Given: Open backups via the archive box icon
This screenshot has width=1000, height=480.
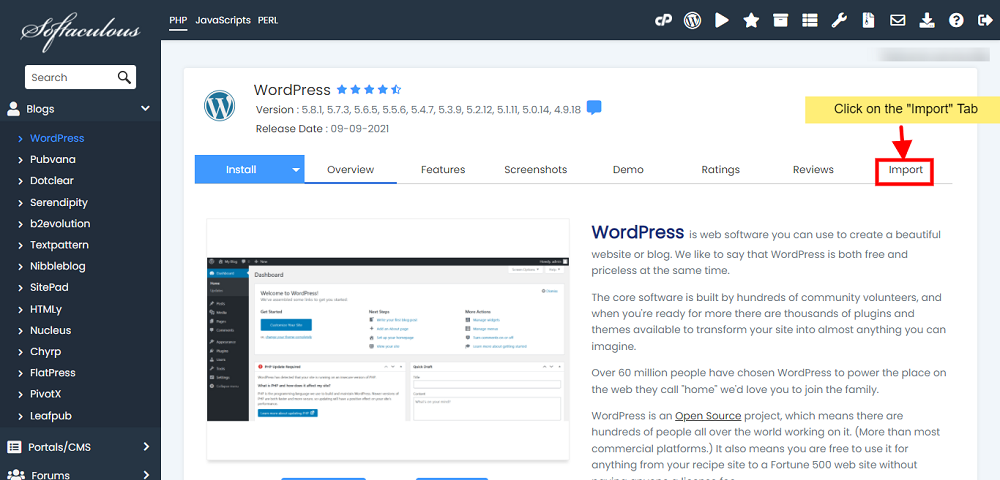Looking at the screenshot, I should click(780, 20).
